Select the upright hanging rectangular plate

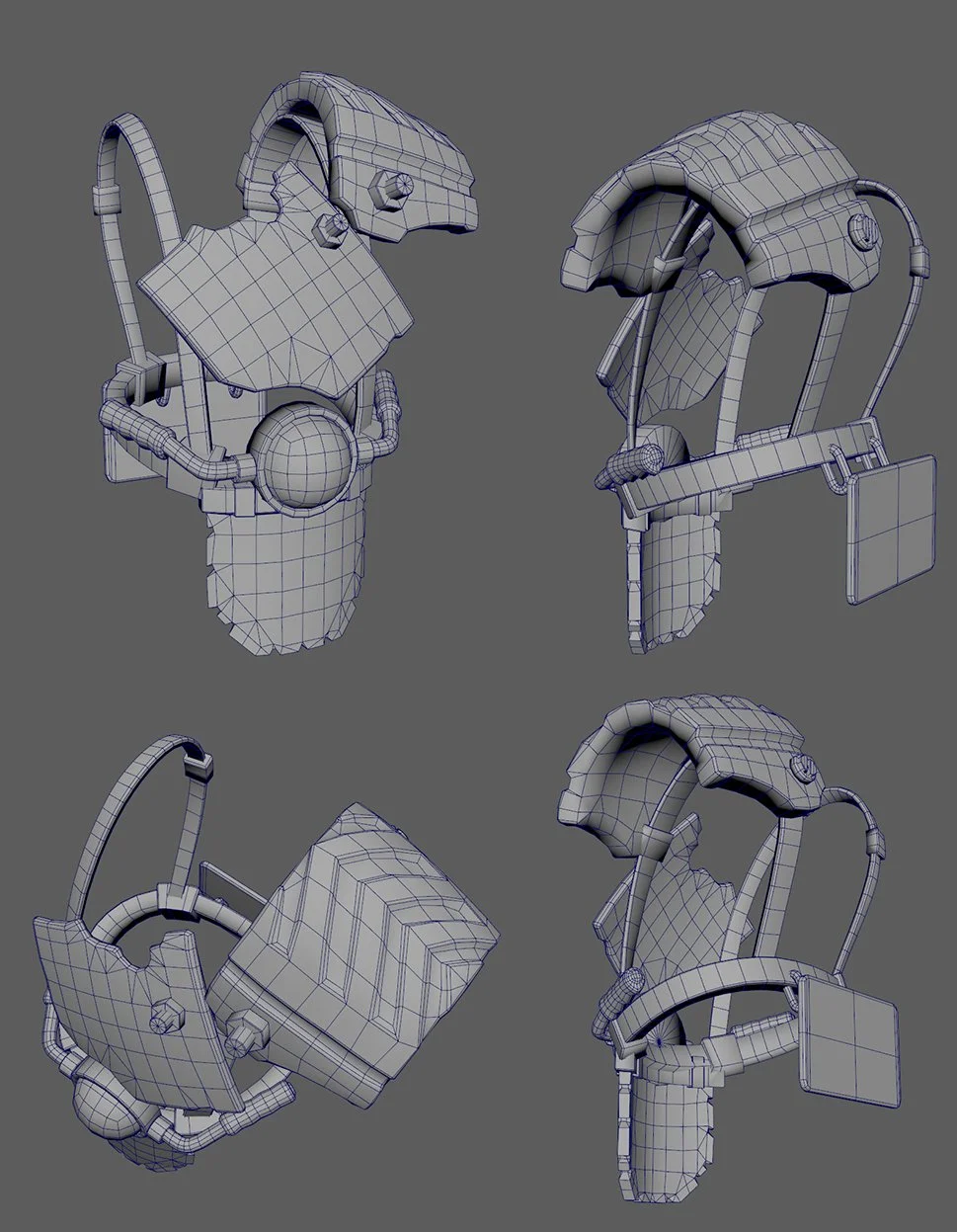[x=892, y=529]
